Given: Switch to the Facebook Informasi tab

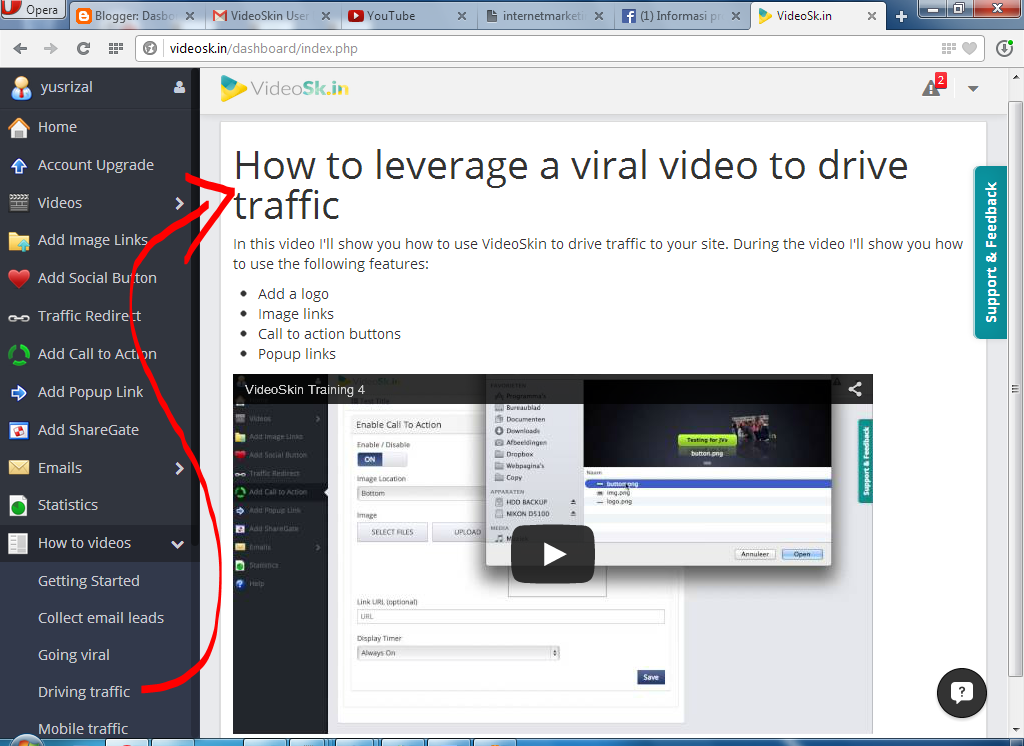Looking at the screenshot, I should 681,16.
